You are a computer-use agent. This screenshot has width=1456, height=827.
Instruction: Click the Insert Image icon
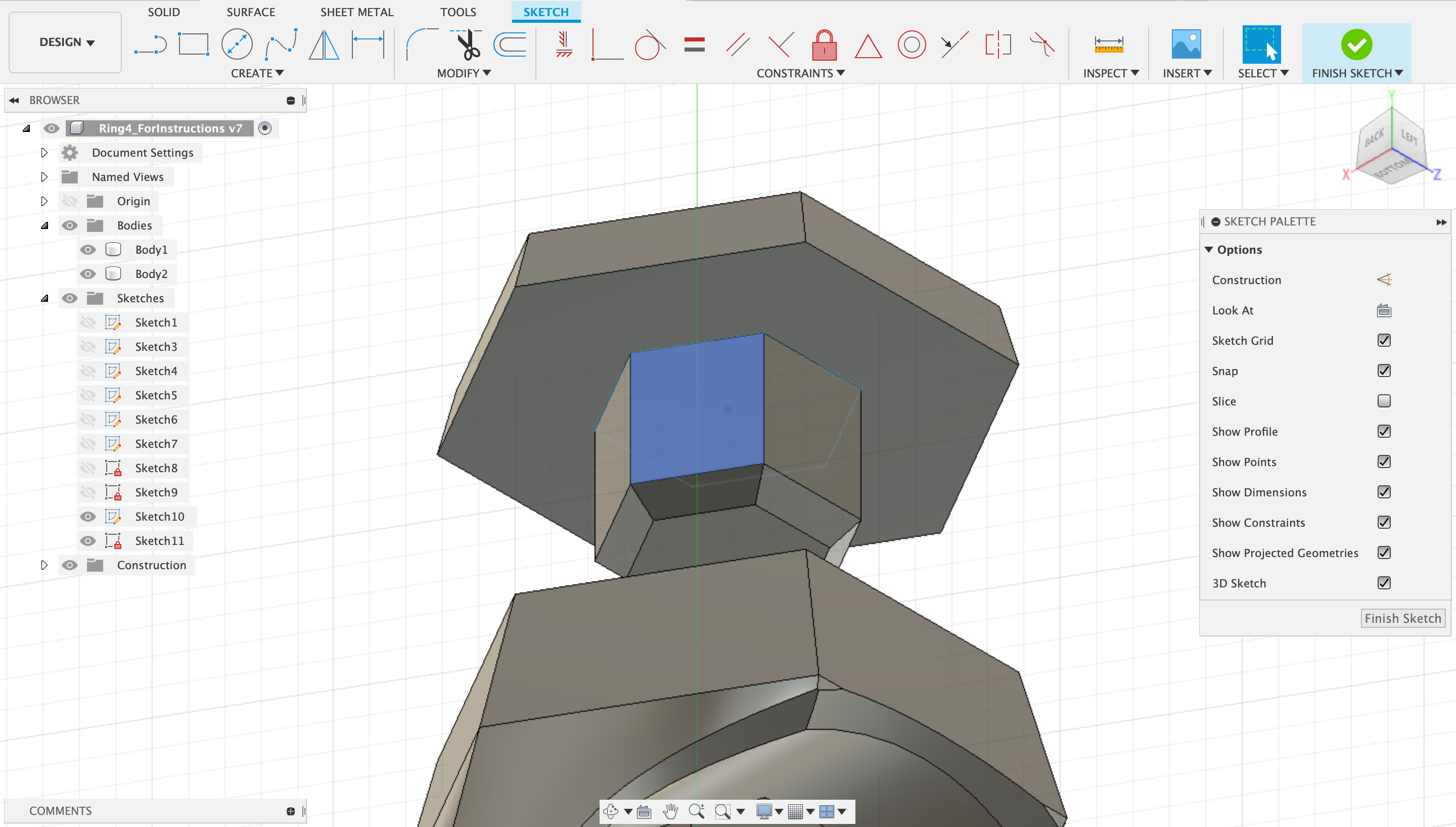[x=1186, y=44]
